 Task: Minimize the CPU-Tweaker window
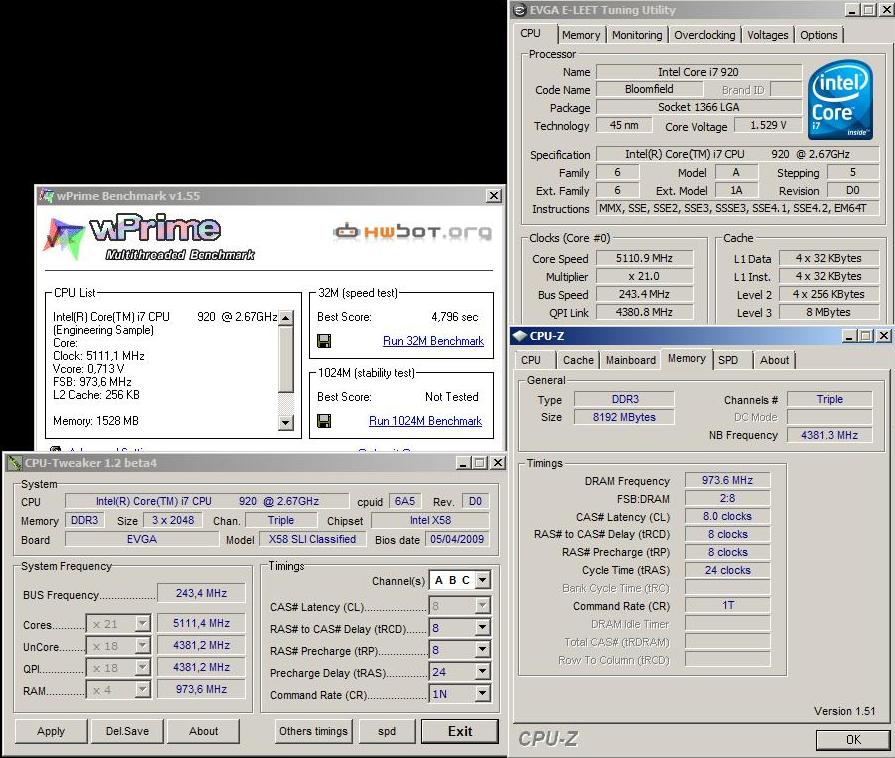pyautogui.click(x=463, y=463)
